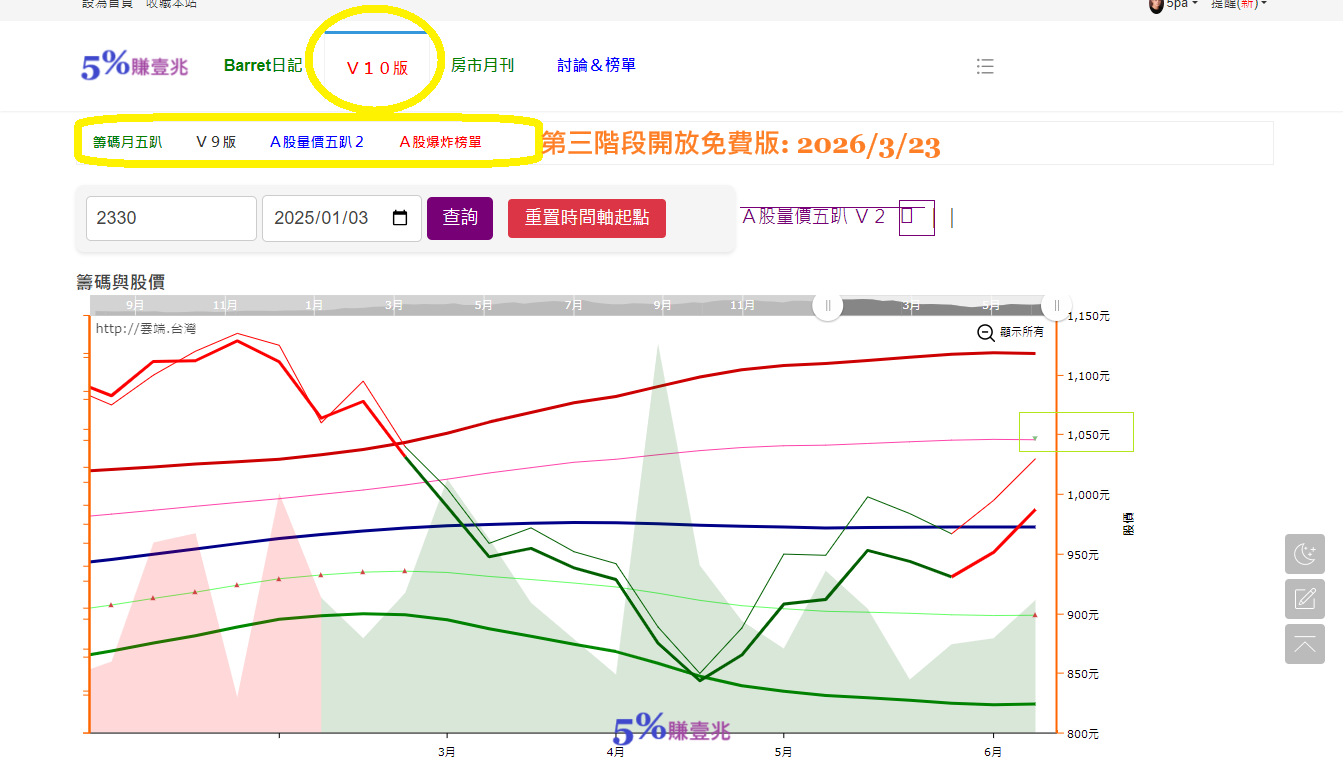
Task: Open the 提醒 notifications dropdown
Action: tap(1238, 5)
